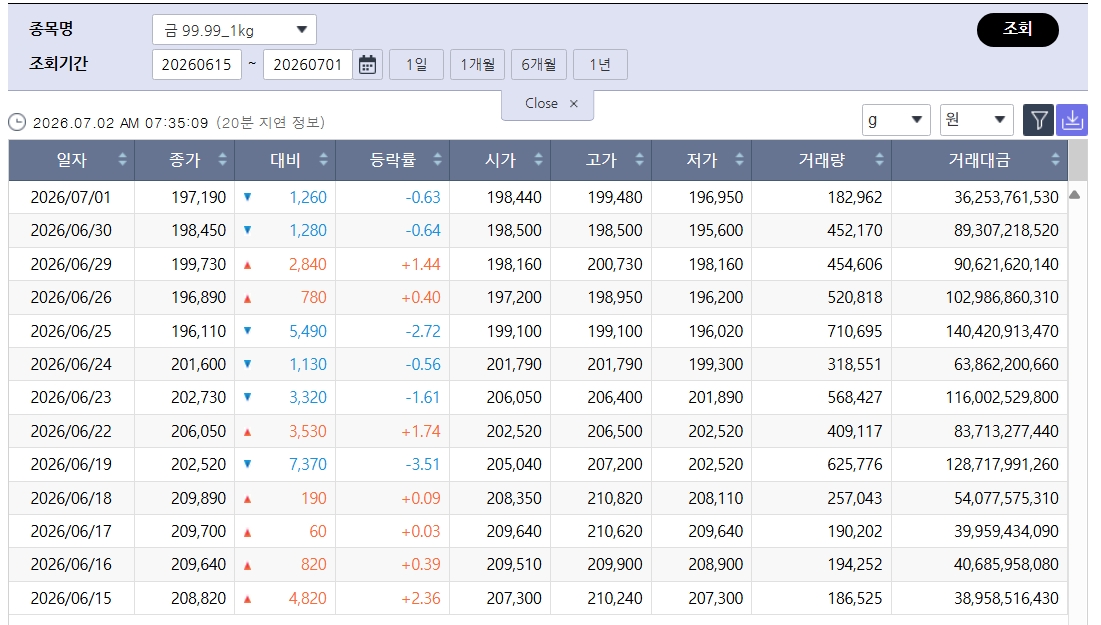The width and height of the screenshot is (1101, 625).
Task: Click the closing price 209,890
Action: point(199,498)
